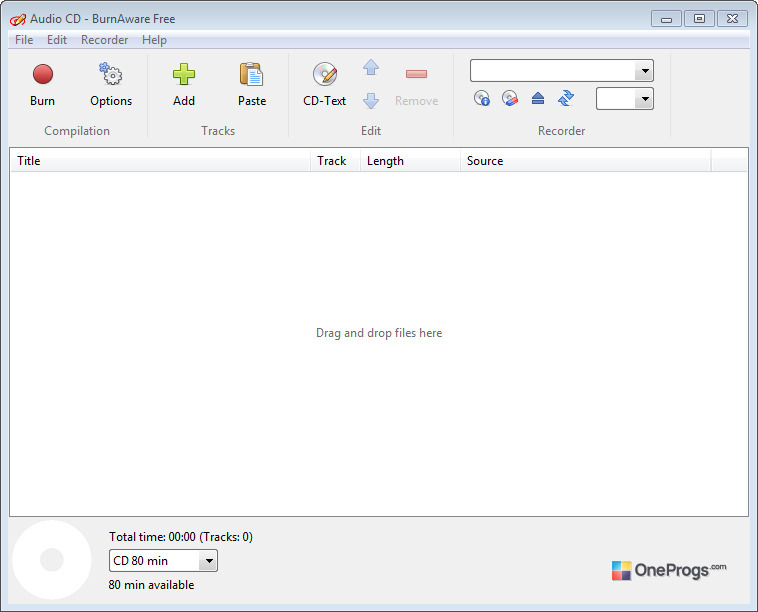Erase disc using the eraser disc icon
The height and width of the screenshot is (612, 758).
point(510,98)
